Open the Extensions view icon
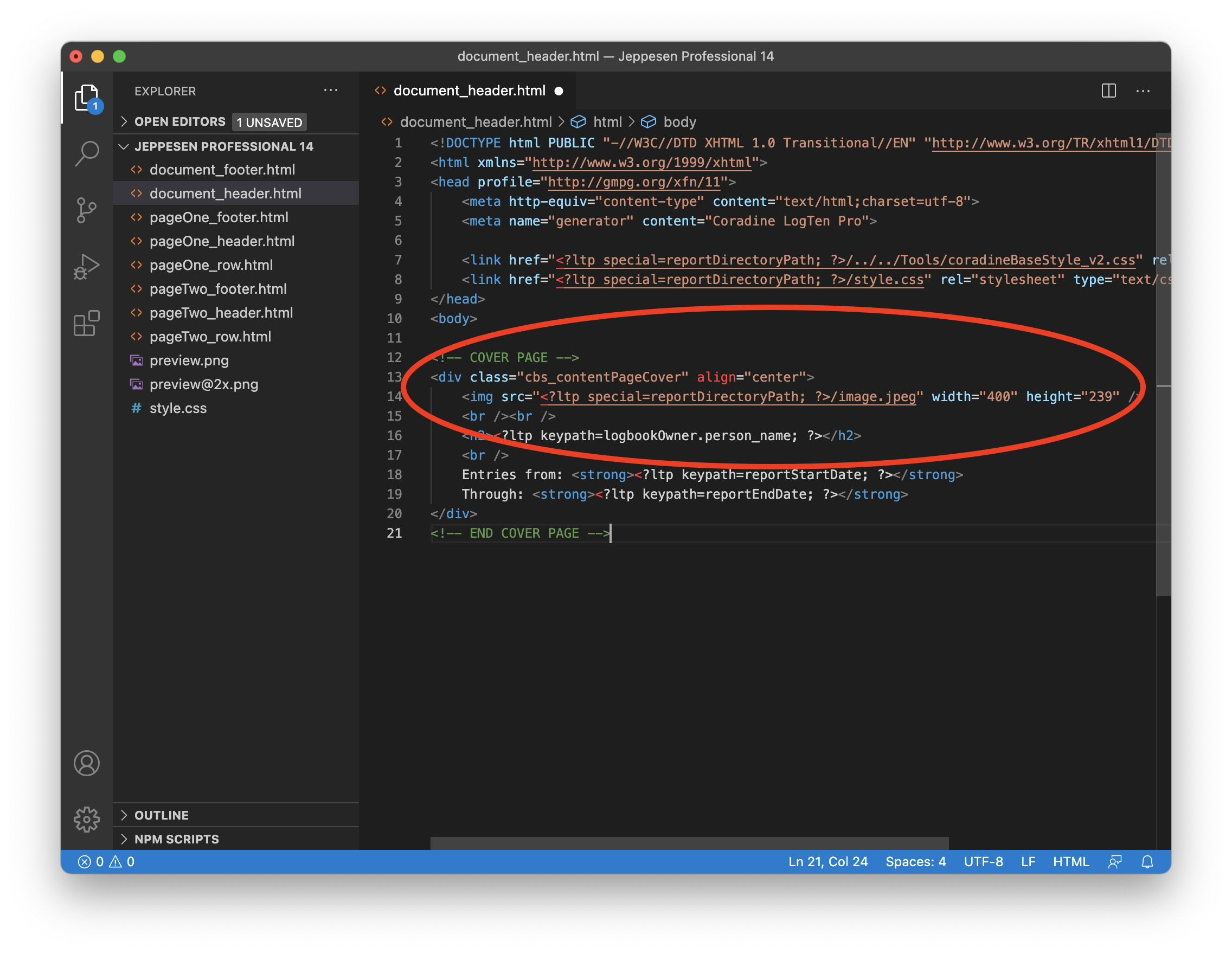Screen dimensions: 1232x954 (x=87, y=323)
